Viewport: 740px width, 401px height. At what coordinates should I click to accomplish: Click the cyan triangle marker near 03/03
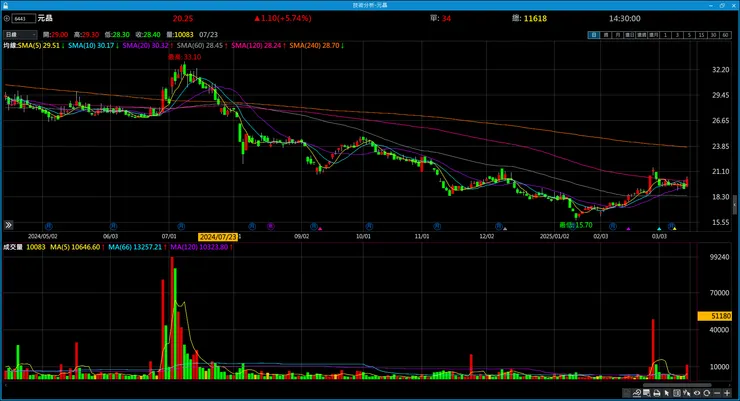659,229
